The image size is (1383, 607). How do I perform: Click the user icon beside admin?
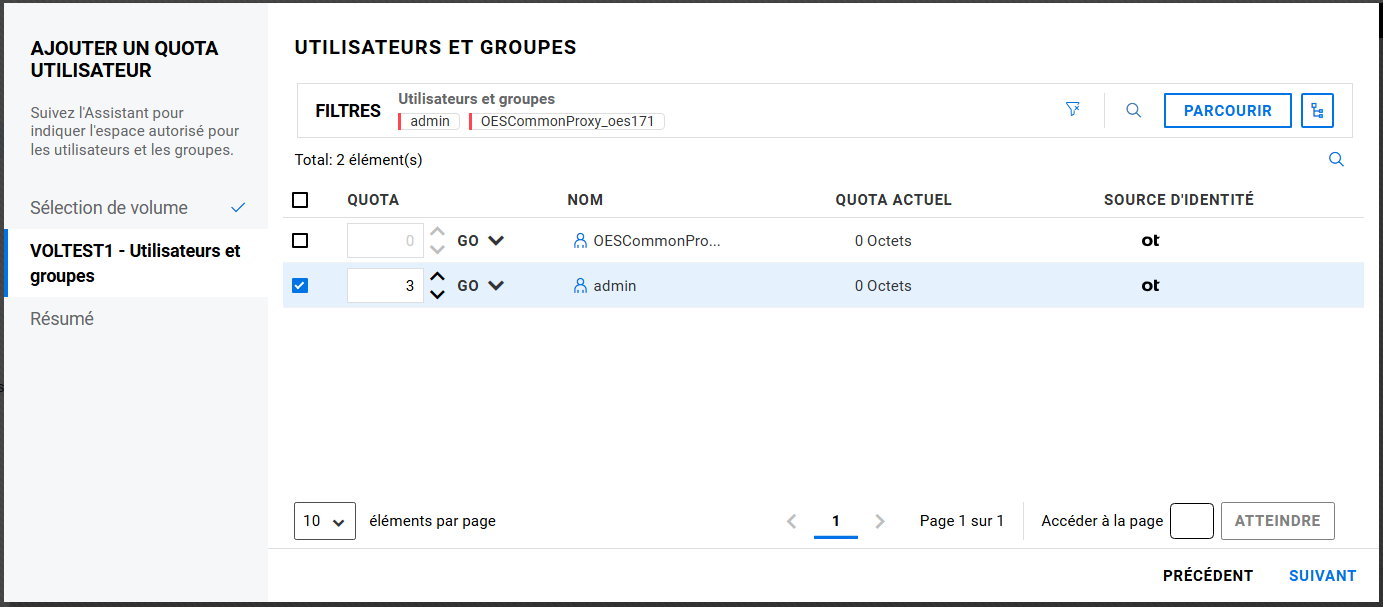coord(580,286)
